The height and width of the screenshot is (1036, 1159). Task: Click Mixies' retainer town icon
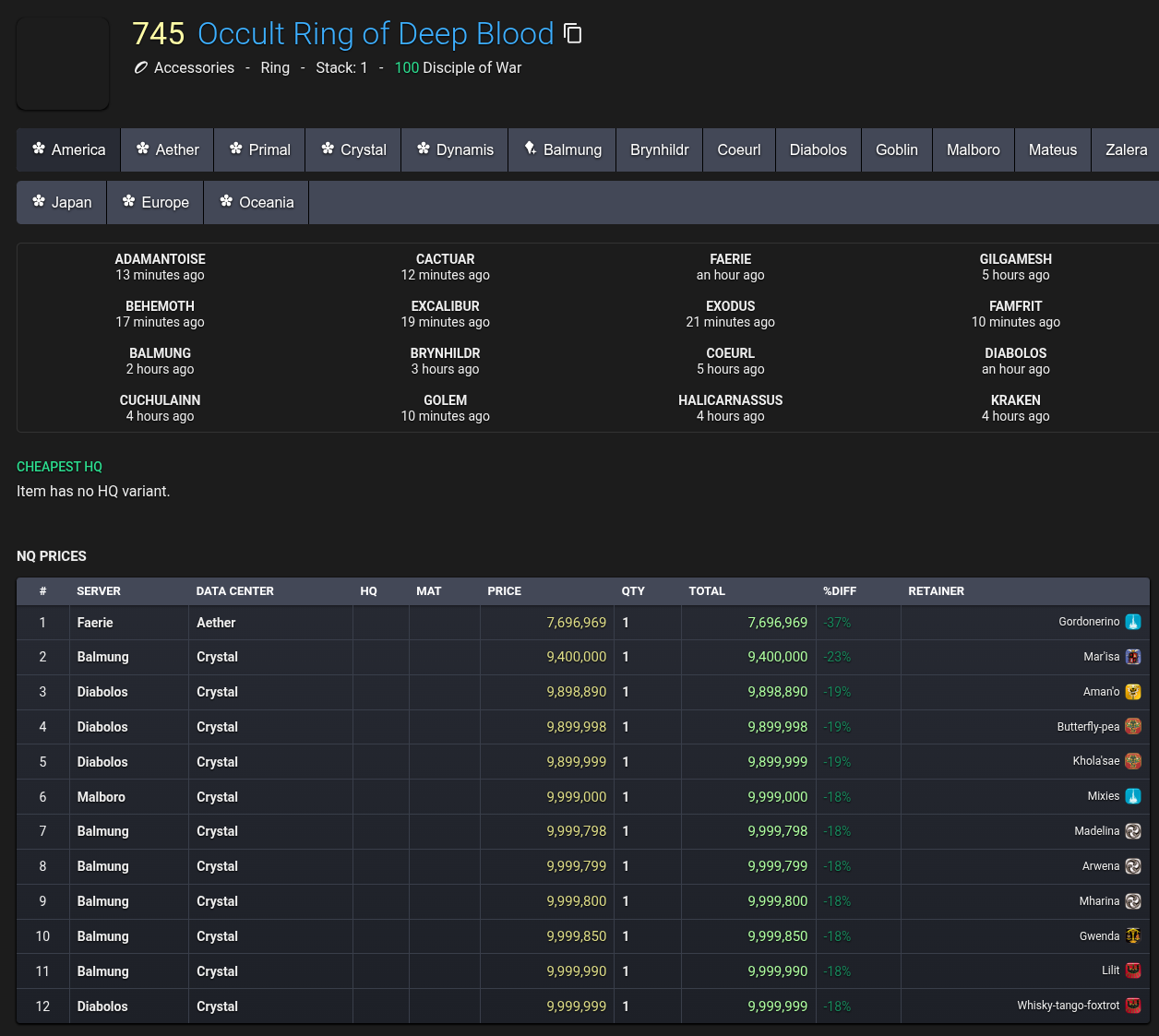[1133, 796]
